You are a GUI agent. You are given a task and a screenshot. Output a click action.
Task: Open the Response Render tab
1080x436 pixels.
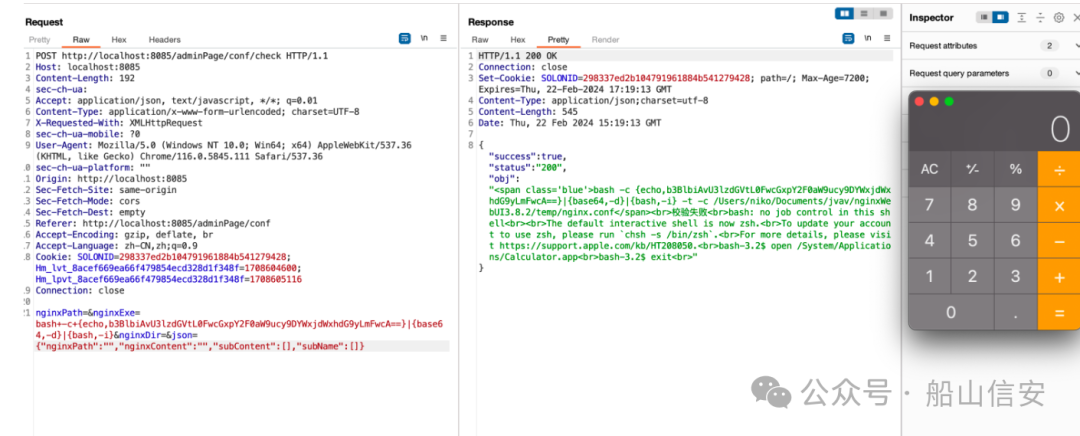[605, 40]
